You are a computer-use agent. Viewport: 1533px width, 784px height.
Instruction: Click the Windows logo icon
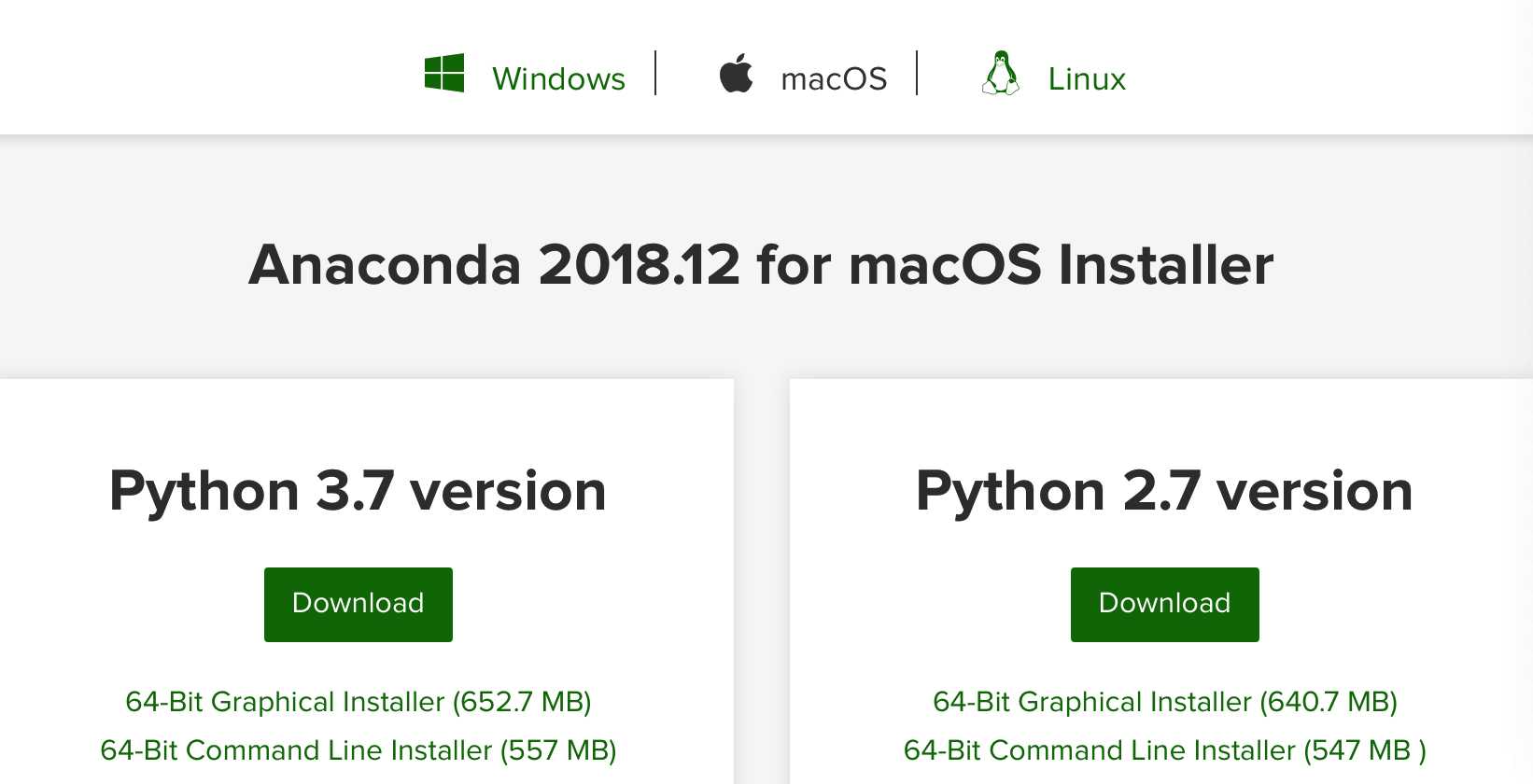(444, 74)
